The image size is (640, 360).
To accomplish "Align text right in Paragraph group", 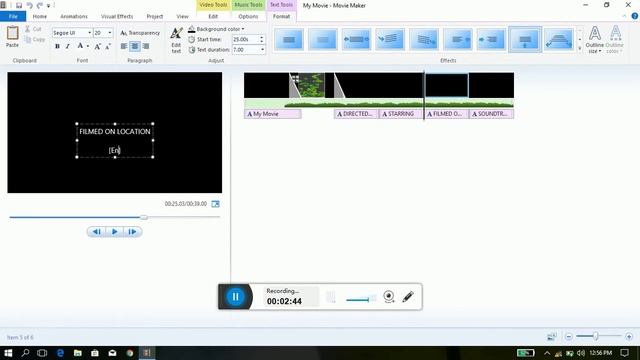I will tap(146, 46).
